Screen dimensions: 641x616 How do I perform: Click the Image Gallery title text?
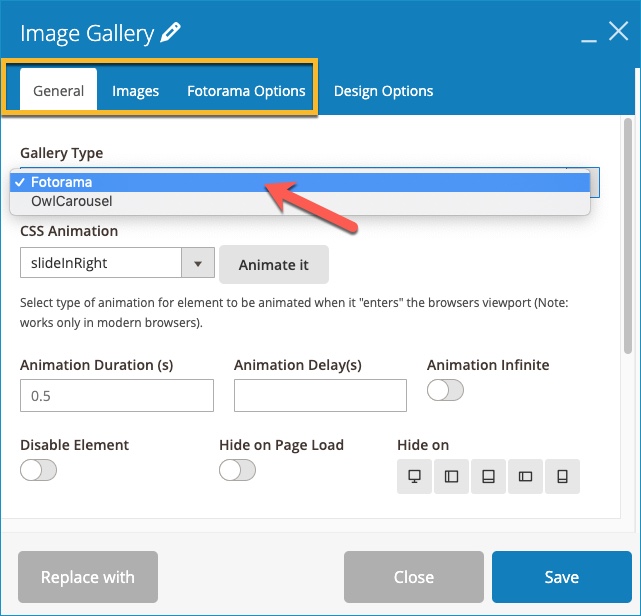(x=87, y=34)
